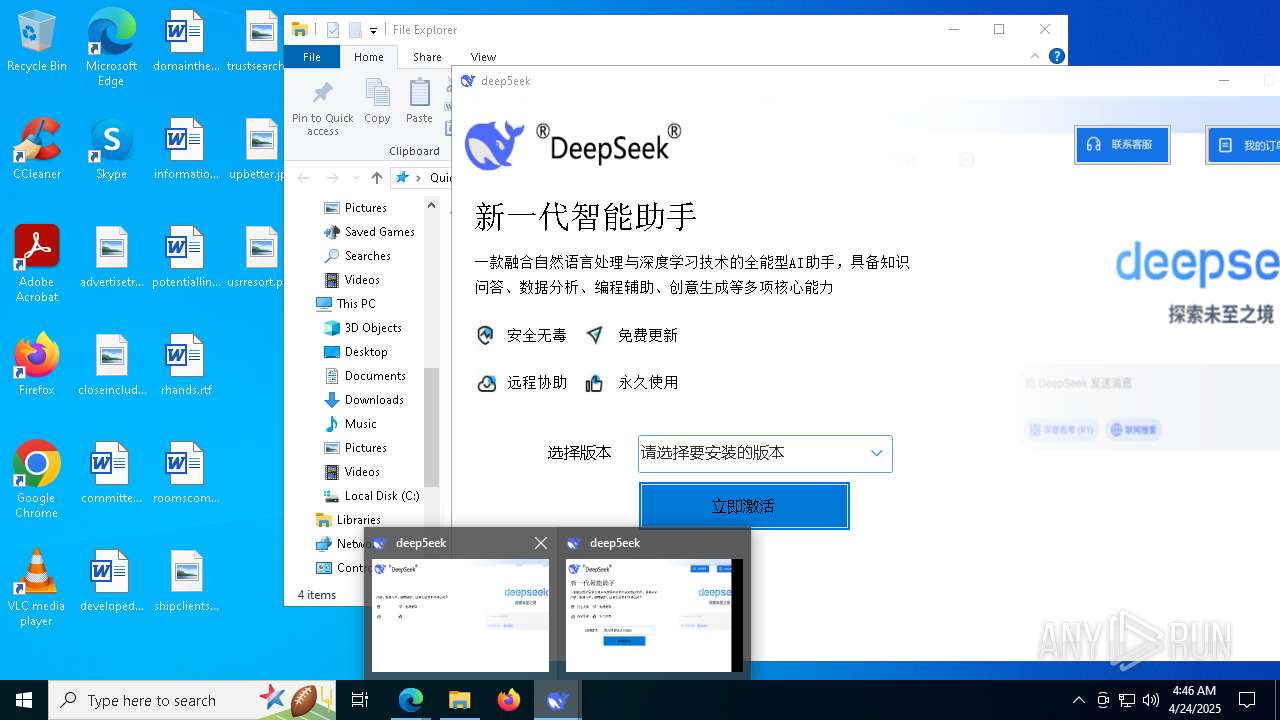This screenshot has width=1280, height=720.
Task: Click File Explorer help question mark icon
Action: (1056, 56)
